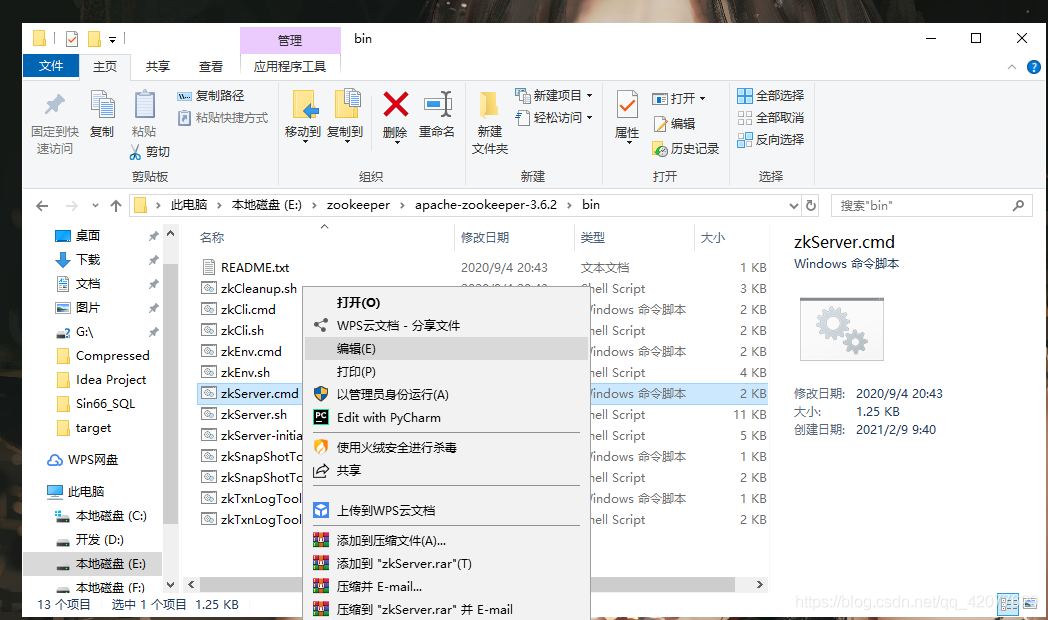Click the Help question mark icon

(1033, 67)
